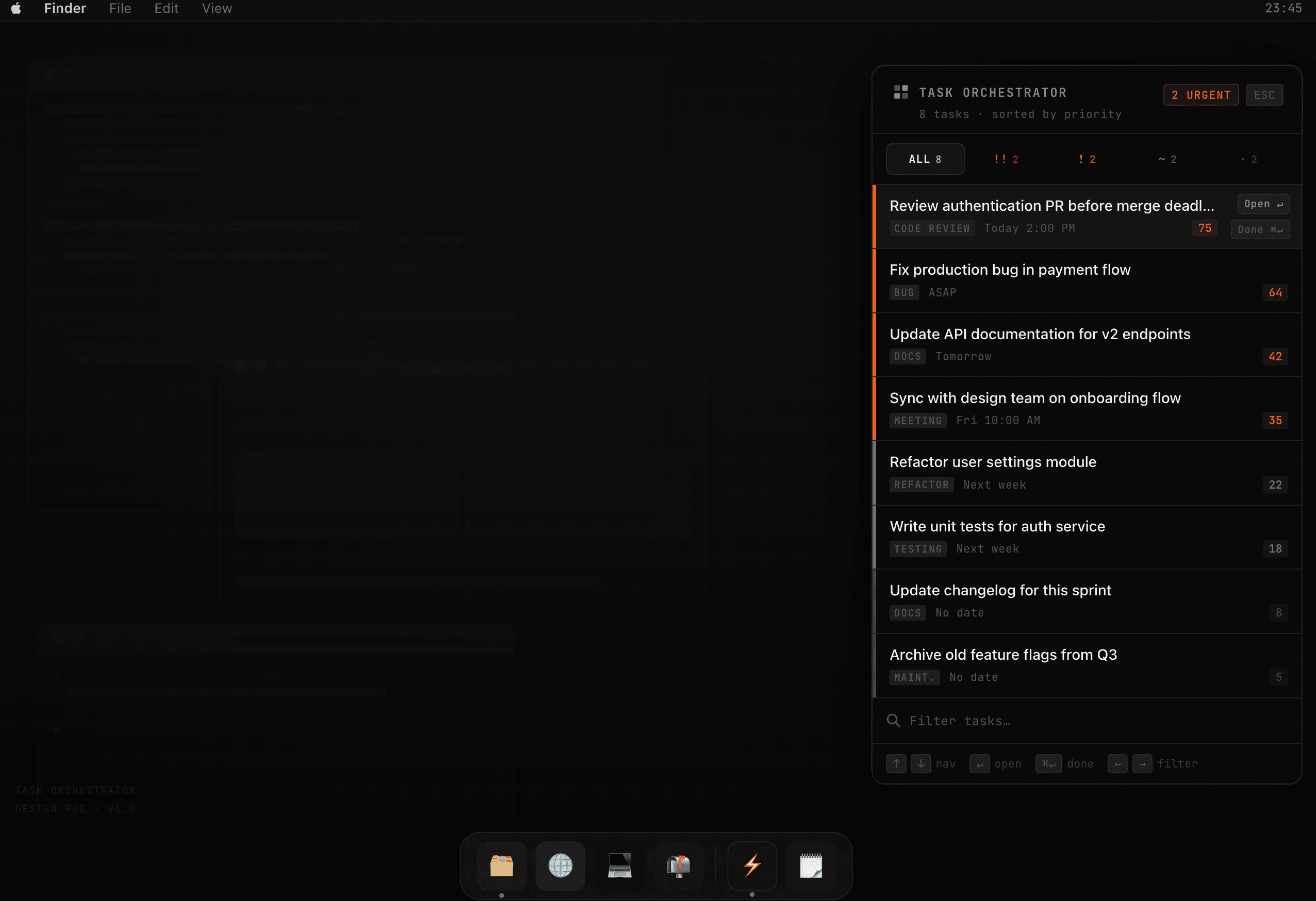The height and width of the screenshot is (901, 1316).
Task: Open the Edit menu
Action: [167, 8]
